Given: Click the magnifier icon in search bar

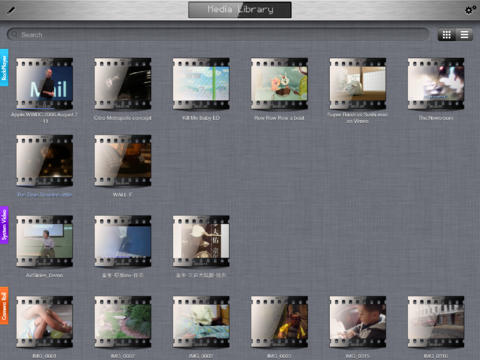Looking at the screenshot, I should pyautogui.click(x=14, y=34).
